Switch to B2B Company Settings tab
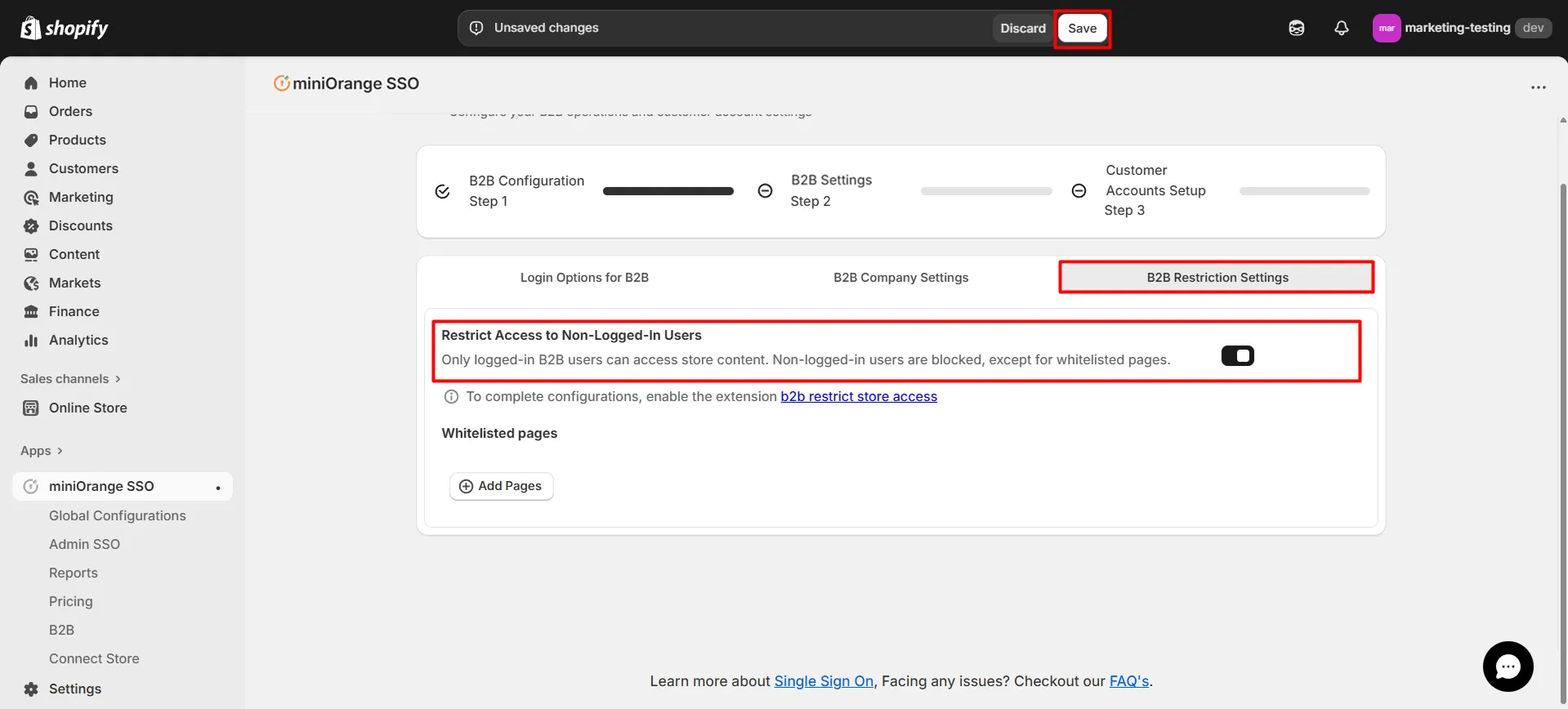 point(900,278)
